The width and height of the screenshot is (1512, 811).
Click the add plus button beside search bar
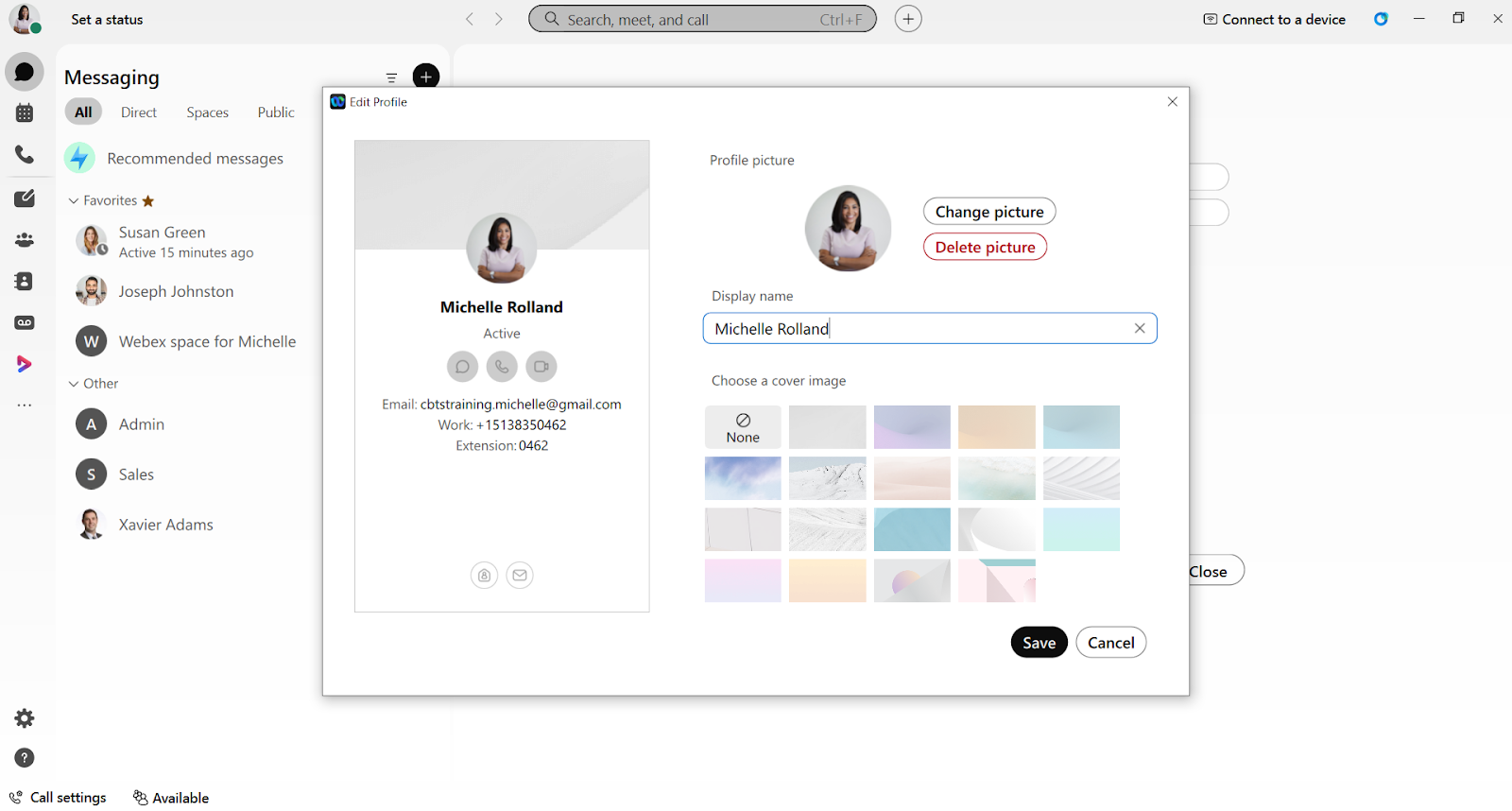point(908,19)
